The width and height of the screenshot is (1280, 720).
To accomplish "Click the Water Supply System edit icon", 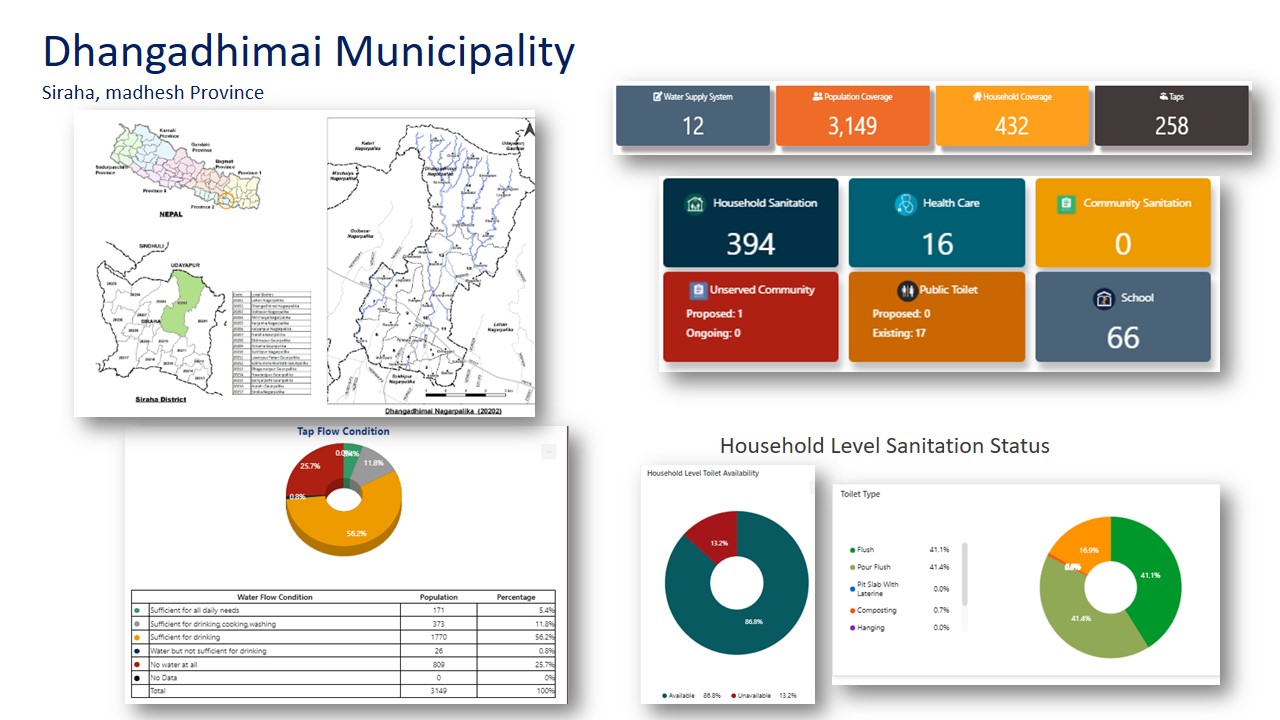I will click(657, 97).
